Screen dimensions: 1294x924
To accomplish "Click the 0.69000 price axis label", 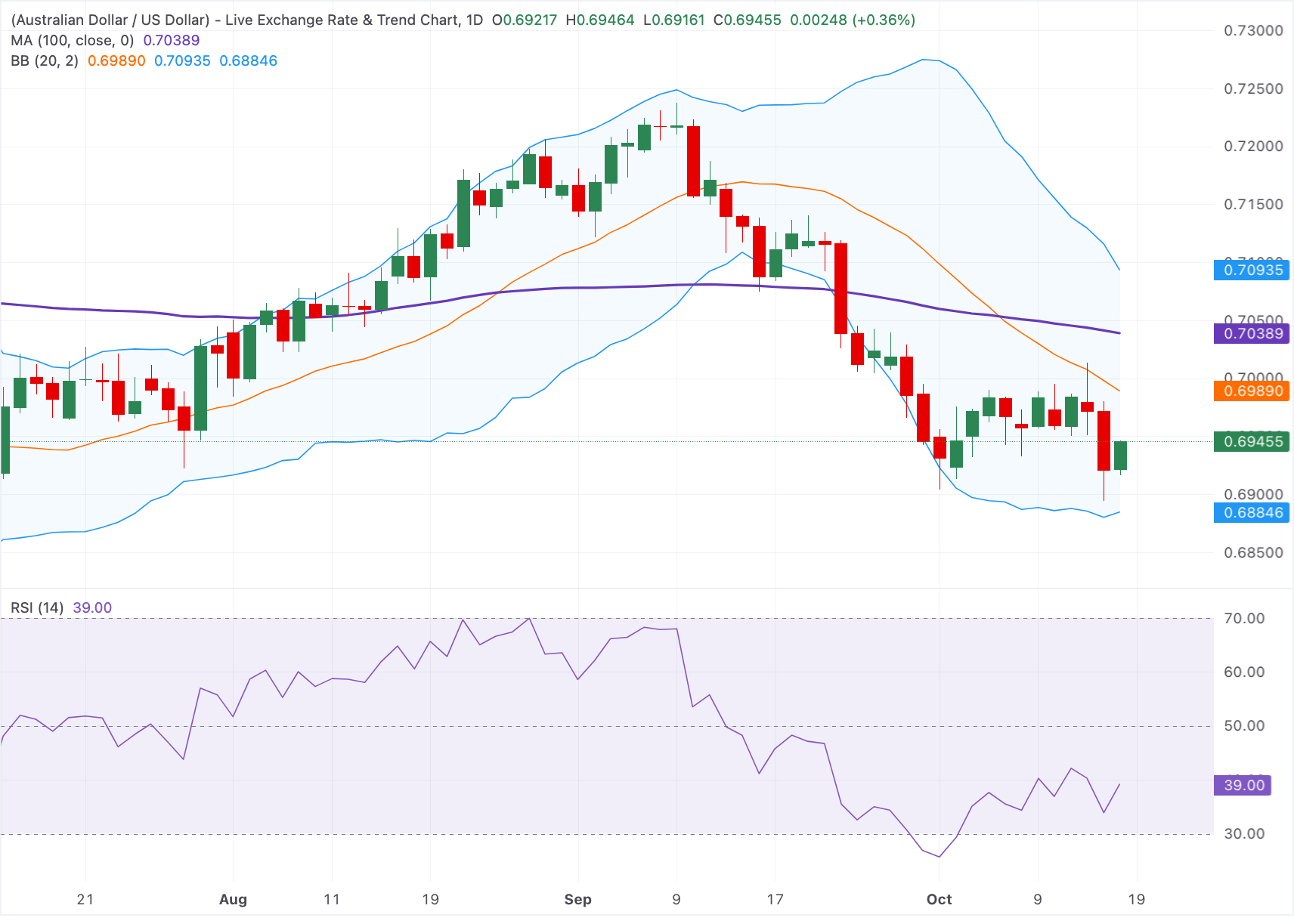I will pyautogui.click(x=1253, y=494).
